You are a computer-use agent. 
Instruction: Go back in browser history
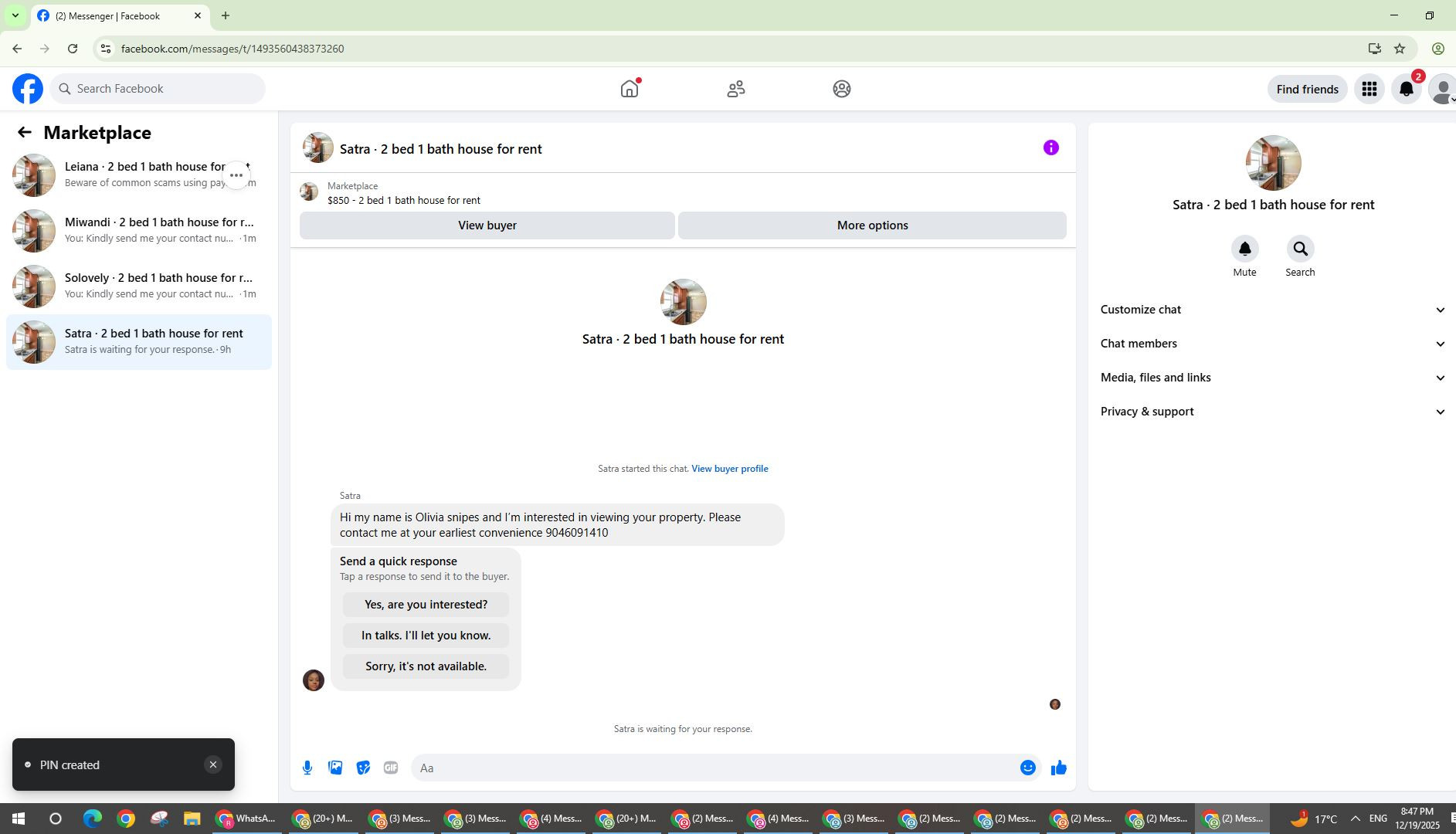17,49
